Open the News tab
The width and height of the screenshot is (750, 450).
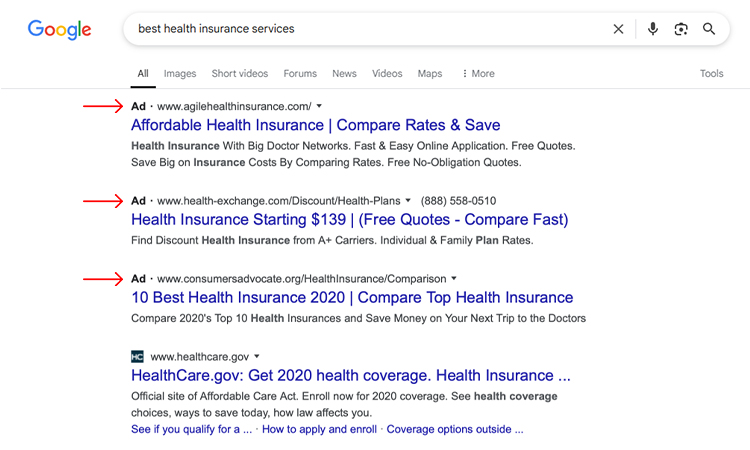click(x=344, y=74)
